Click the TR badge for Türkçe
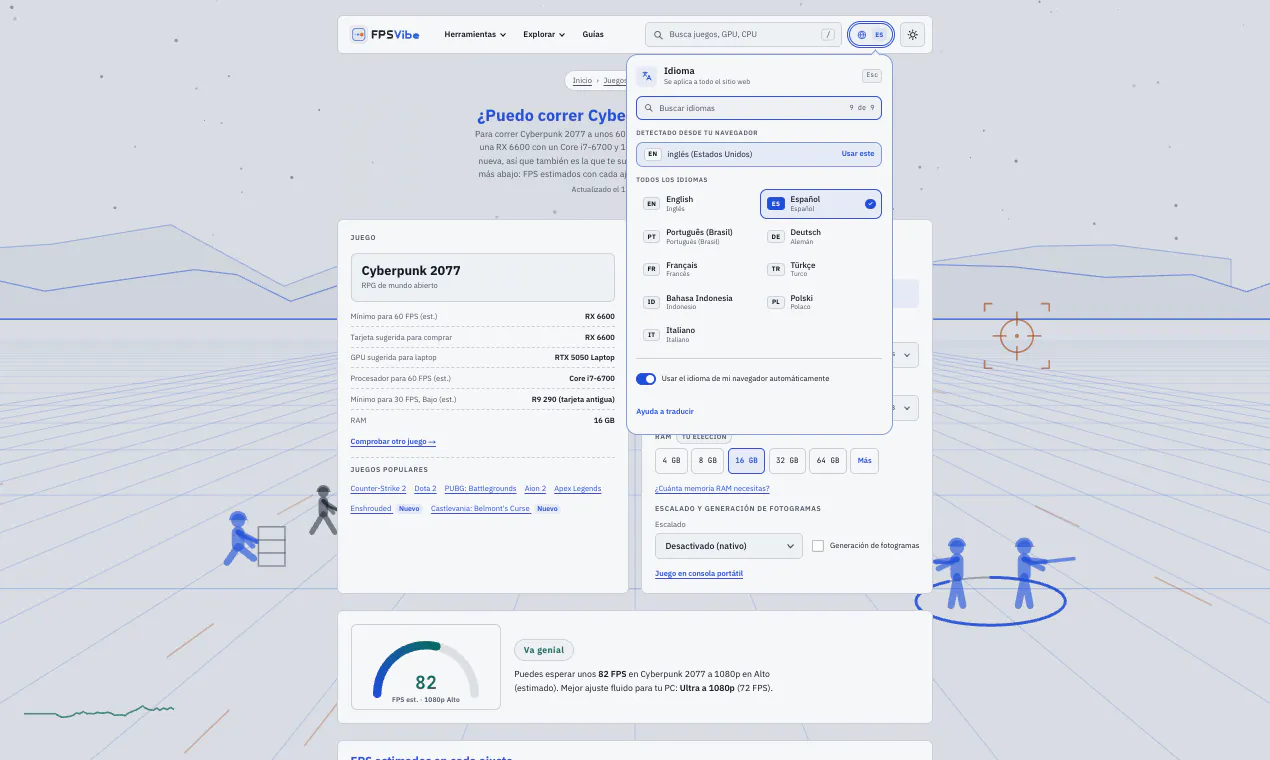Screen dimensions: 1270x760 tap(775, 270)
